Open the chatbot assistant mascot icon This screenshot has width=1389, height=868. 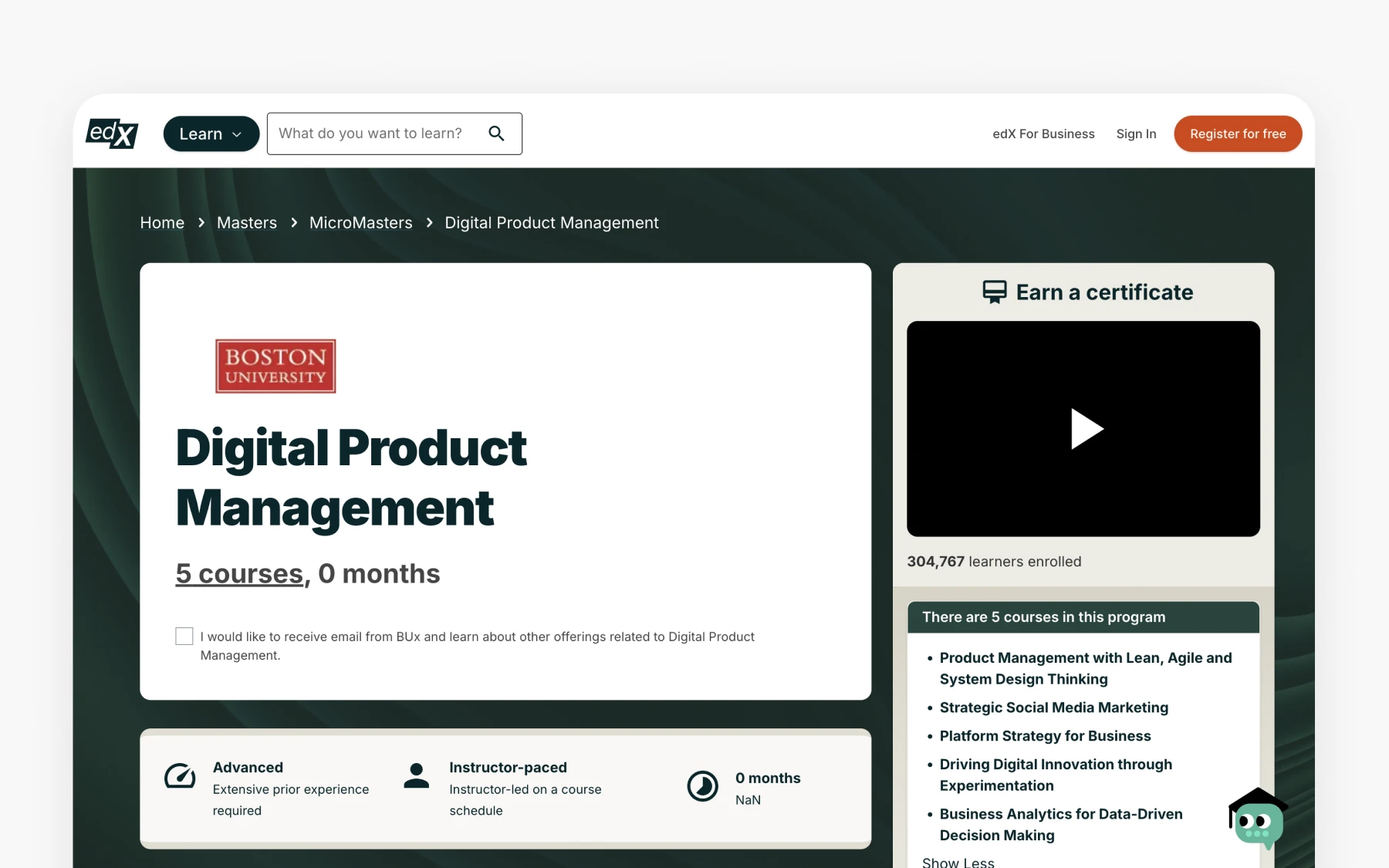tap(1258, 819)
